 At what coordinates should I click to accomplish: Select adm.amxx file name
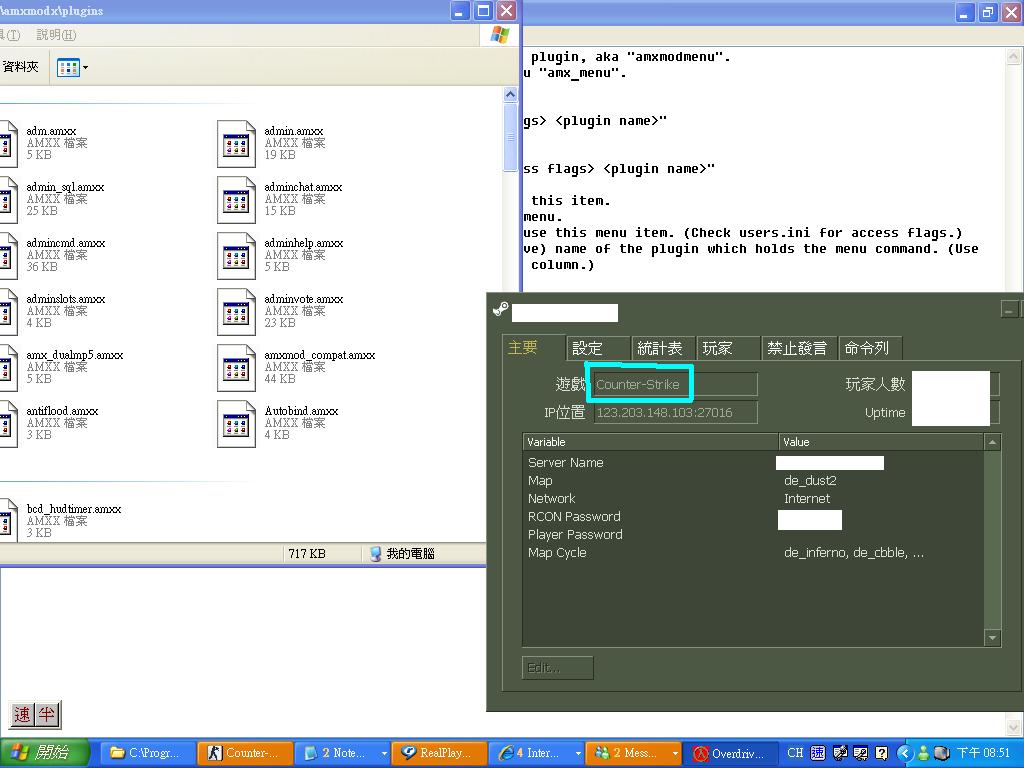click(51, 131)
